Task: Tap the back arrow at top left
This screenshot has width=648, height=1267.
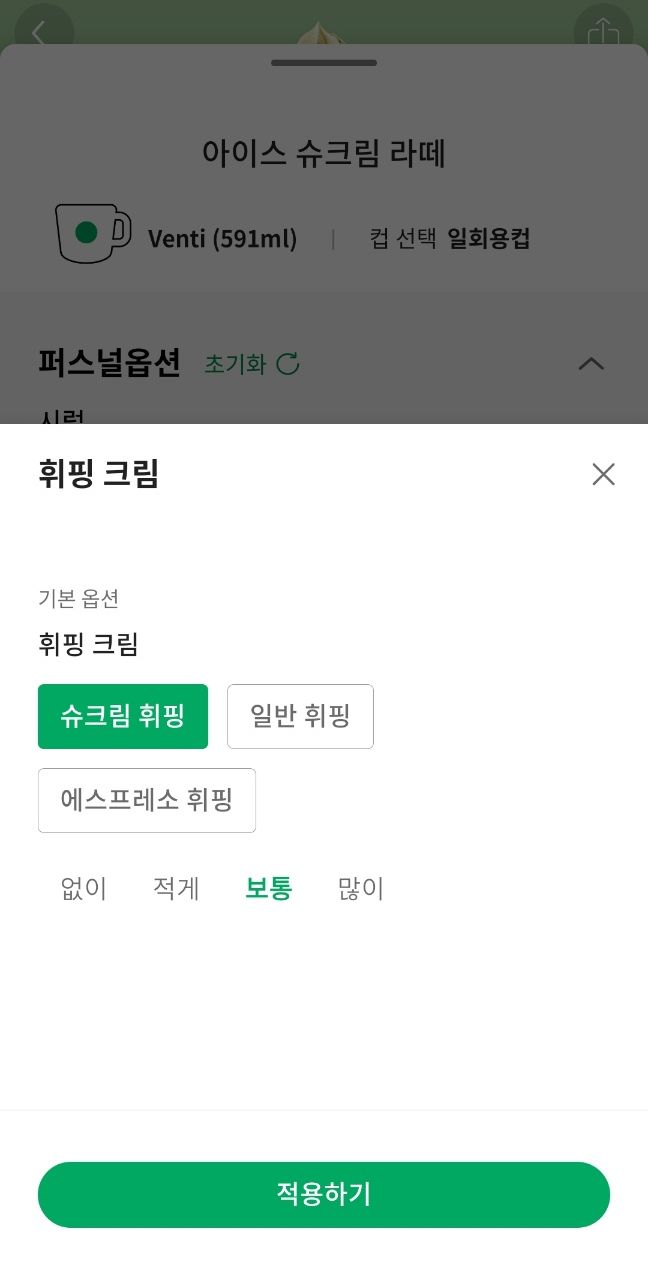Action: (x=42, y=32)
